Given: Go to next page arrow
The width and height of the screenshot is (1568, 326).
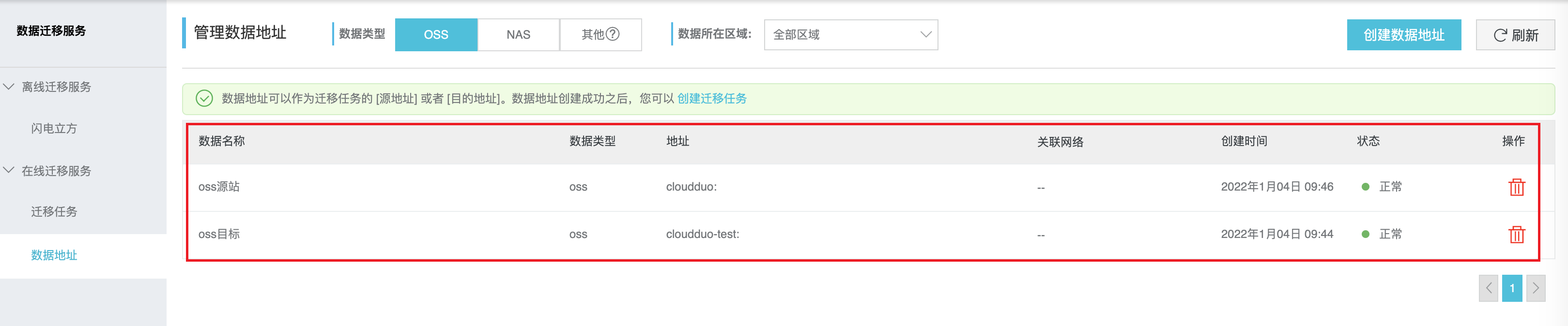Looking at the screenshot, I should pyautogui.click(x=1535, y=288).
